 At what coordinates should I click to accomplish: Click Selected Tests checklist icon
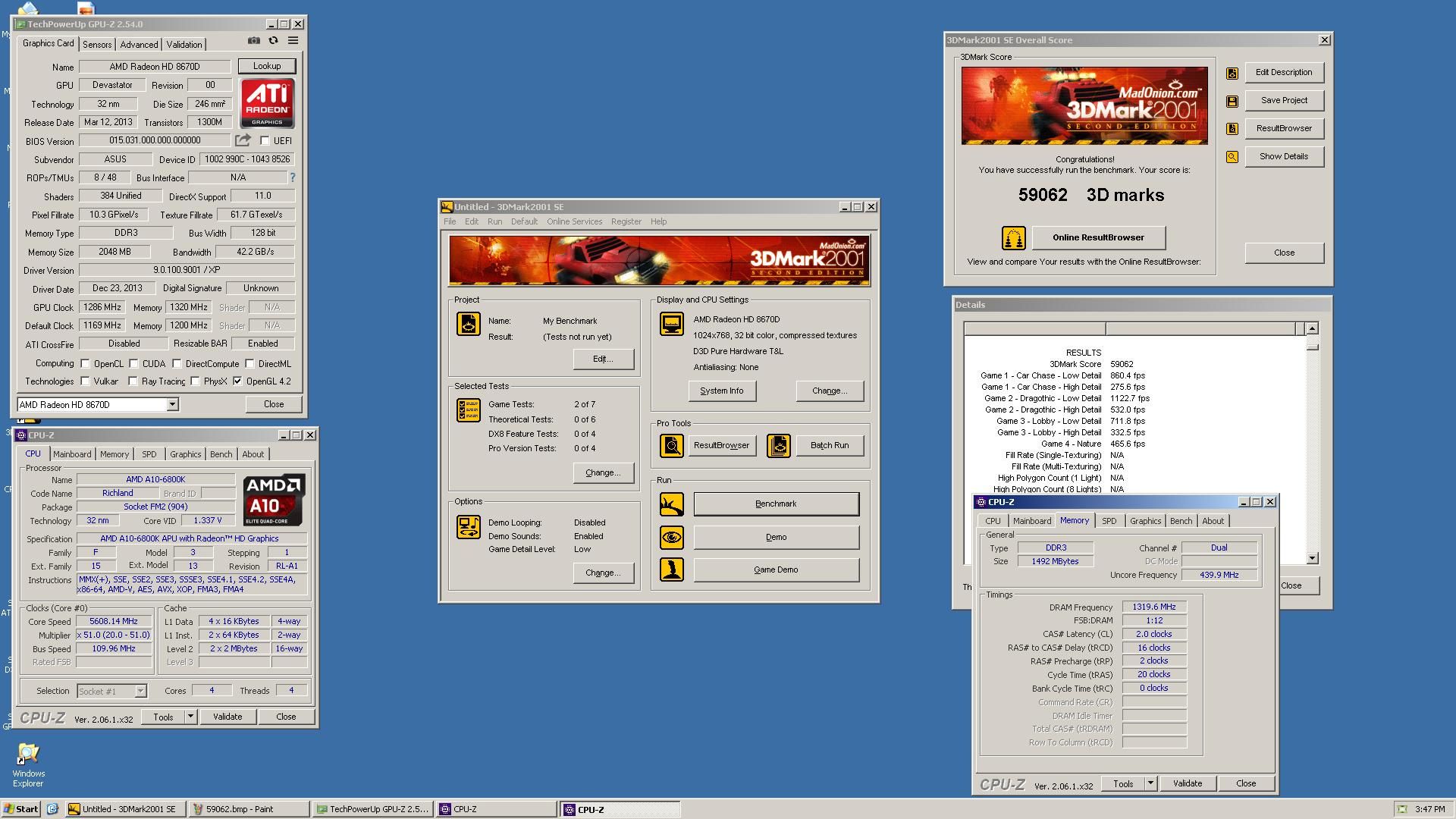[x=468, y=410]
